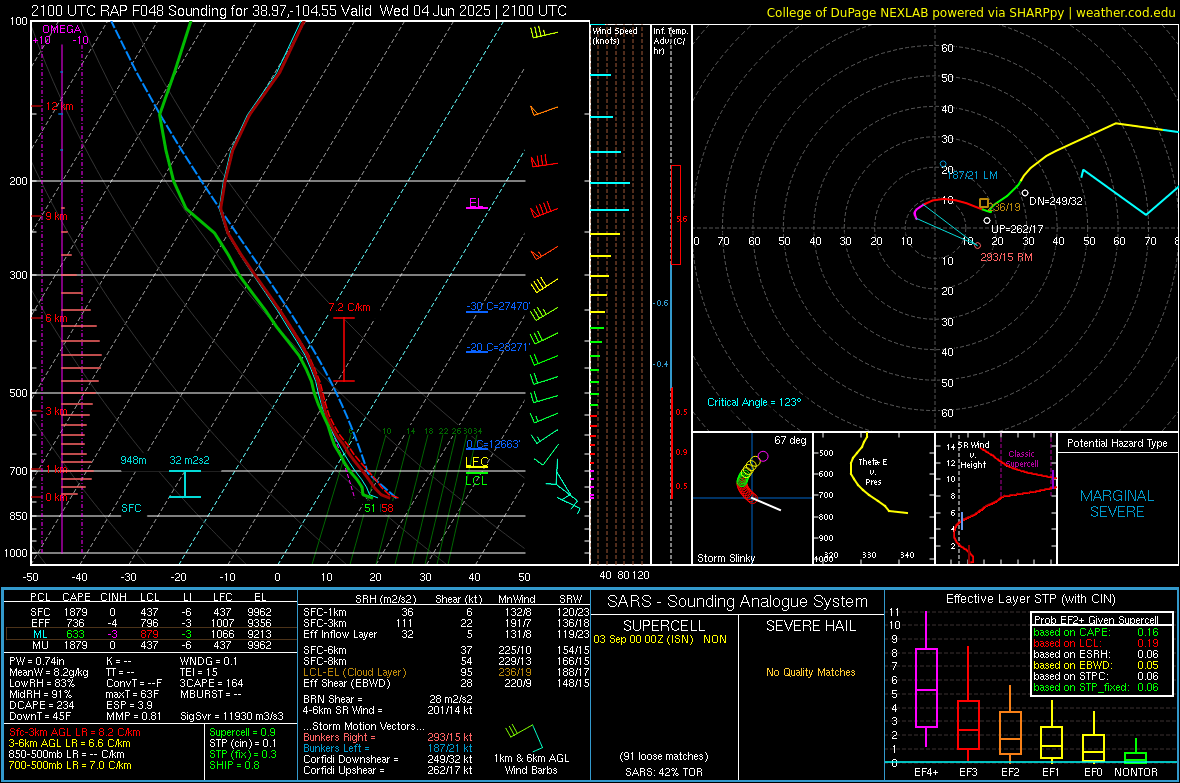Select the MU parcel row in table

[x=150, y=645]
